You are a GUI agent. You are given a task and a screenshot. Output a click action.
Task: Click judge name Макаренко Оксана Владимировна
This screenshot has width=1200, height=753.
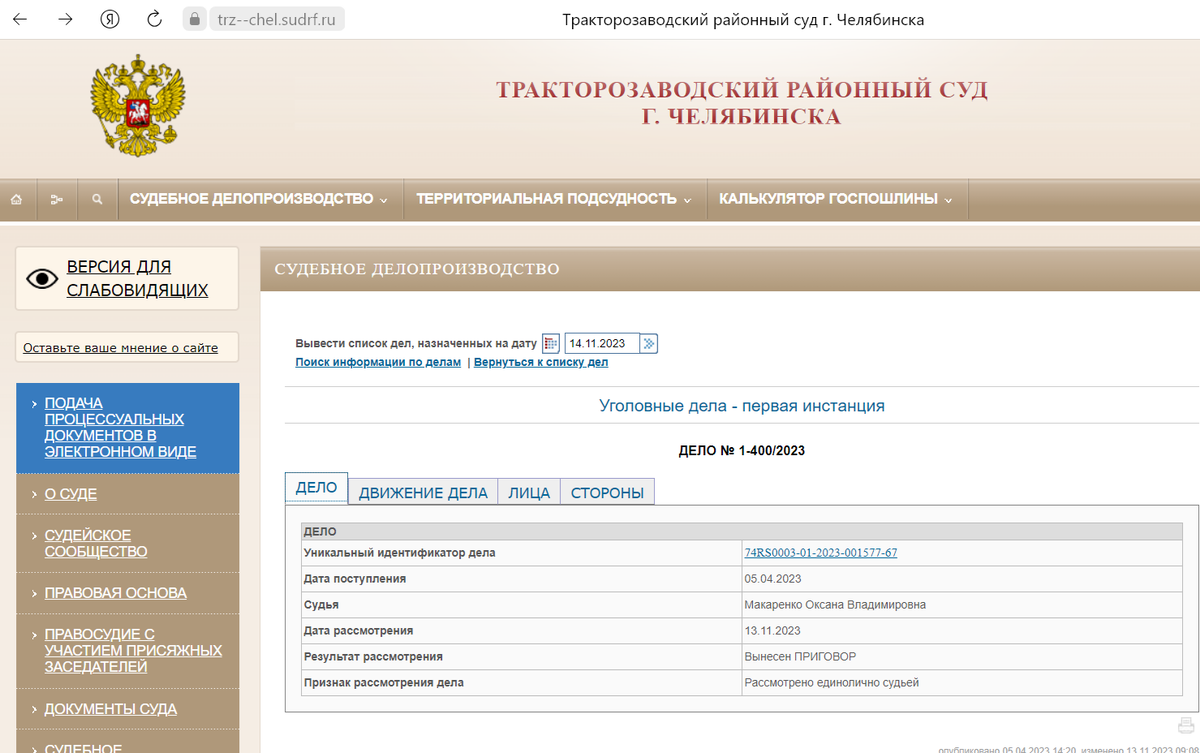pyautogui.click(x=835, y=605)
